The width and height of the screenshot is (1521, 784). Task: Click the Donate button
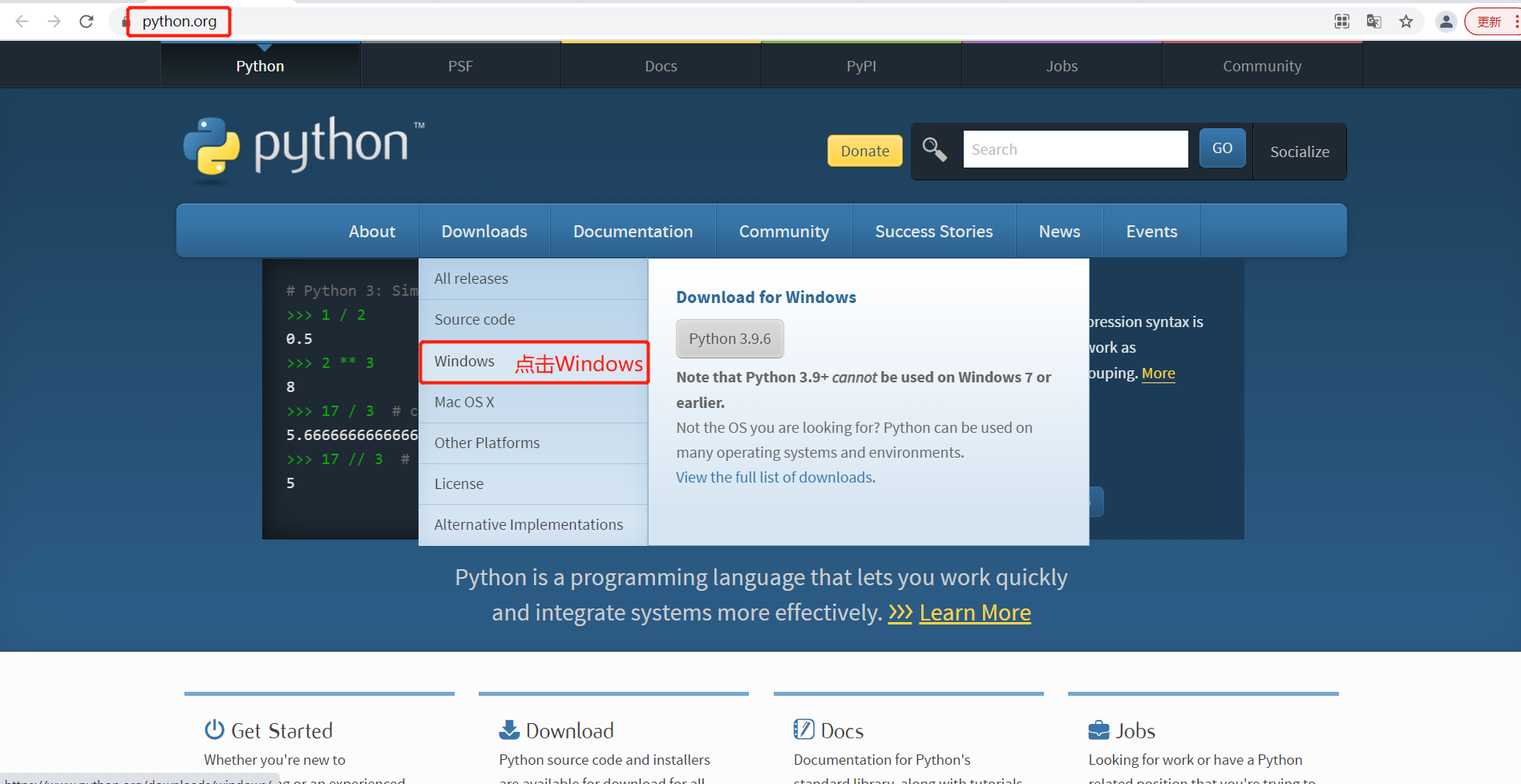[x=864, y=151]
